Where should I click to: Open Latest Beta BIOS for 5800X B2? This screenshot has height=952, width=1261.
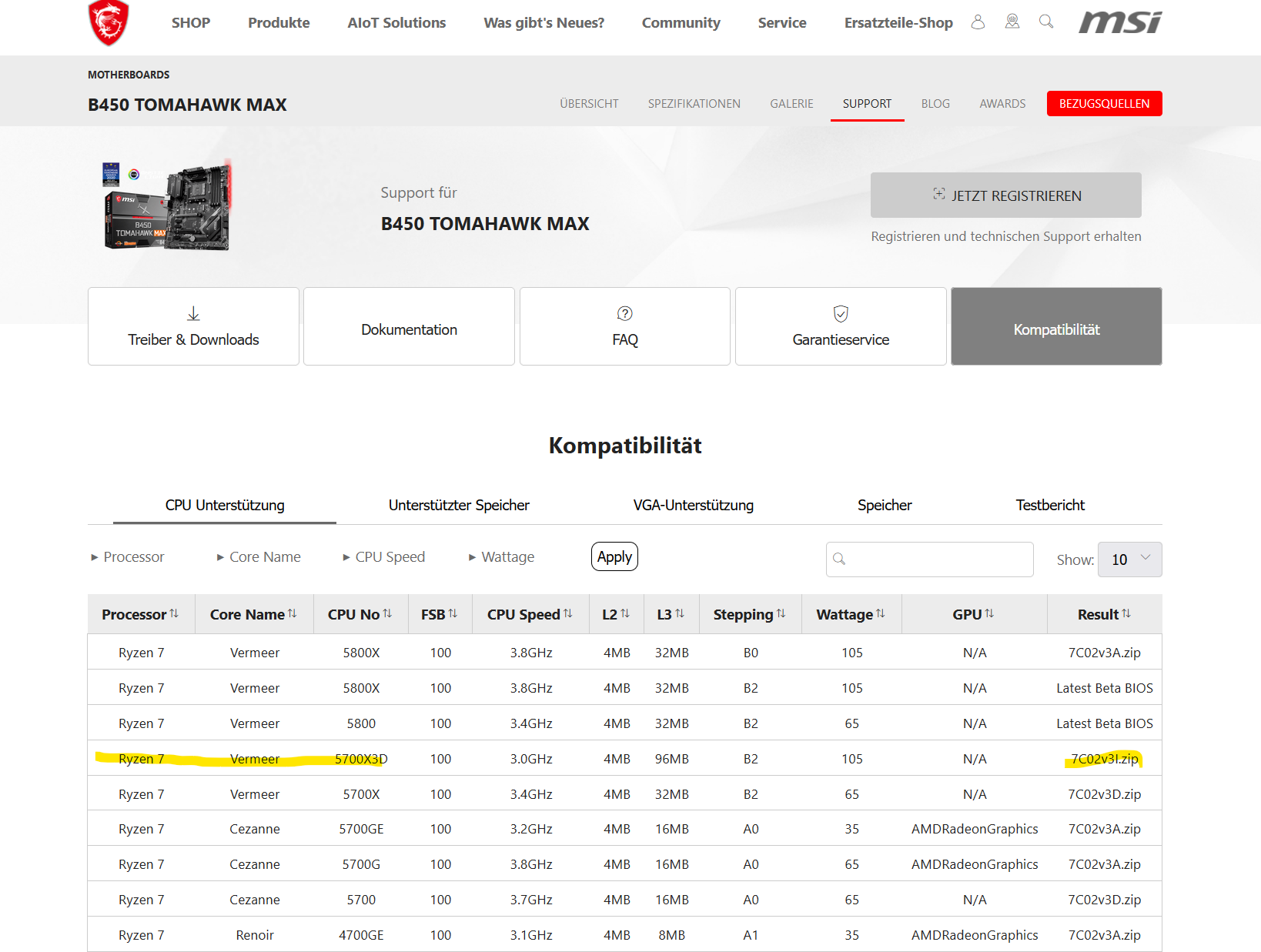click(1104, 688)
